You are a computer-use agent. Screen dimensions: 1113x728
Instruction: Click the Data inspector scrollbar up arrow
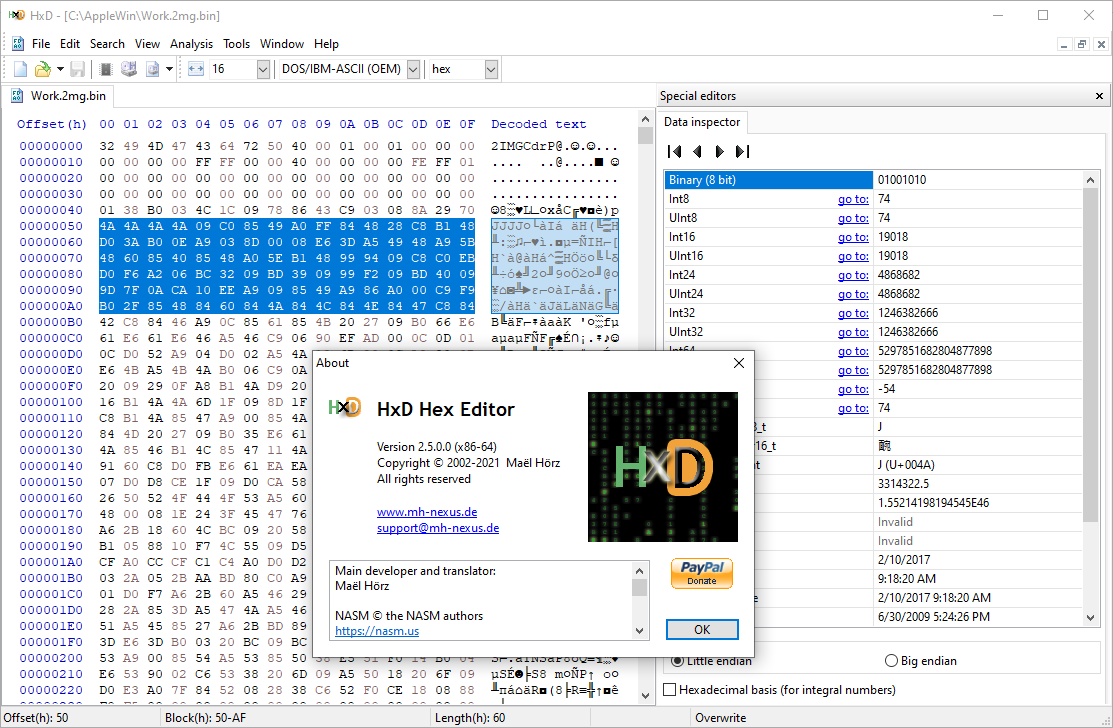(x=1091, y=180)
